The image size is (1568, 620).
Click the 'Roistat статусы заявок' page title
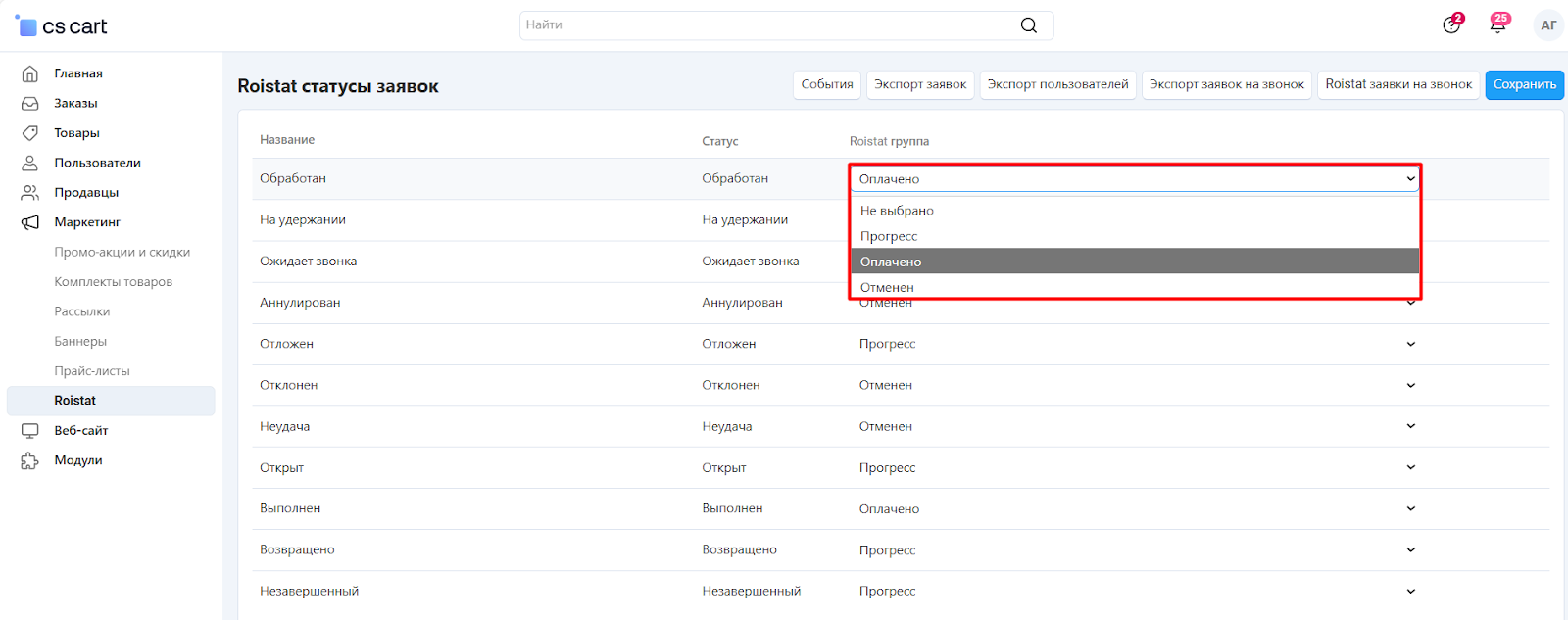coord(338,86)
